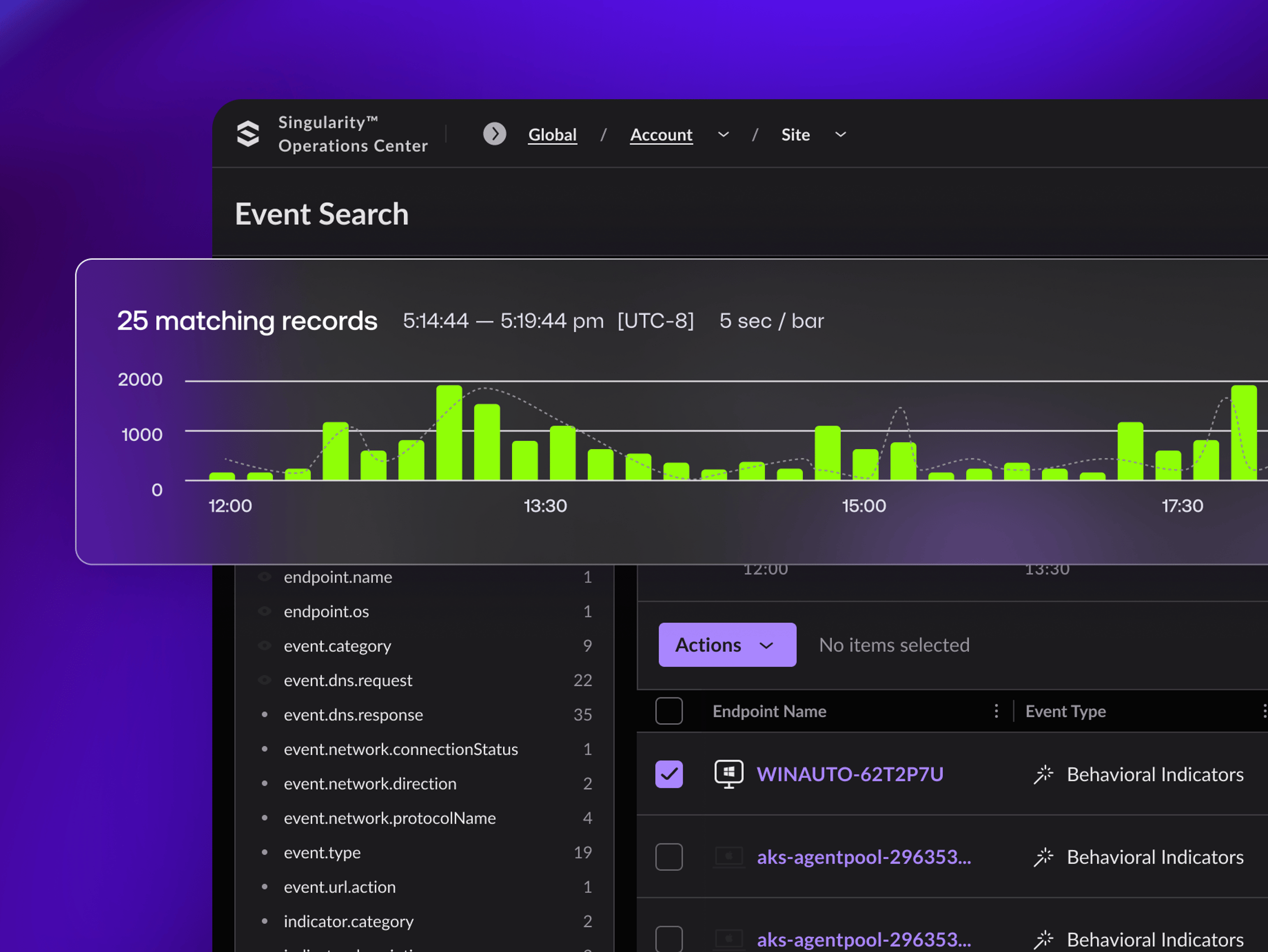Click the count 22 beside event.dns.request
This screenshot has width=1268, height=952.
pyautogui.click(x=582, y=681)
